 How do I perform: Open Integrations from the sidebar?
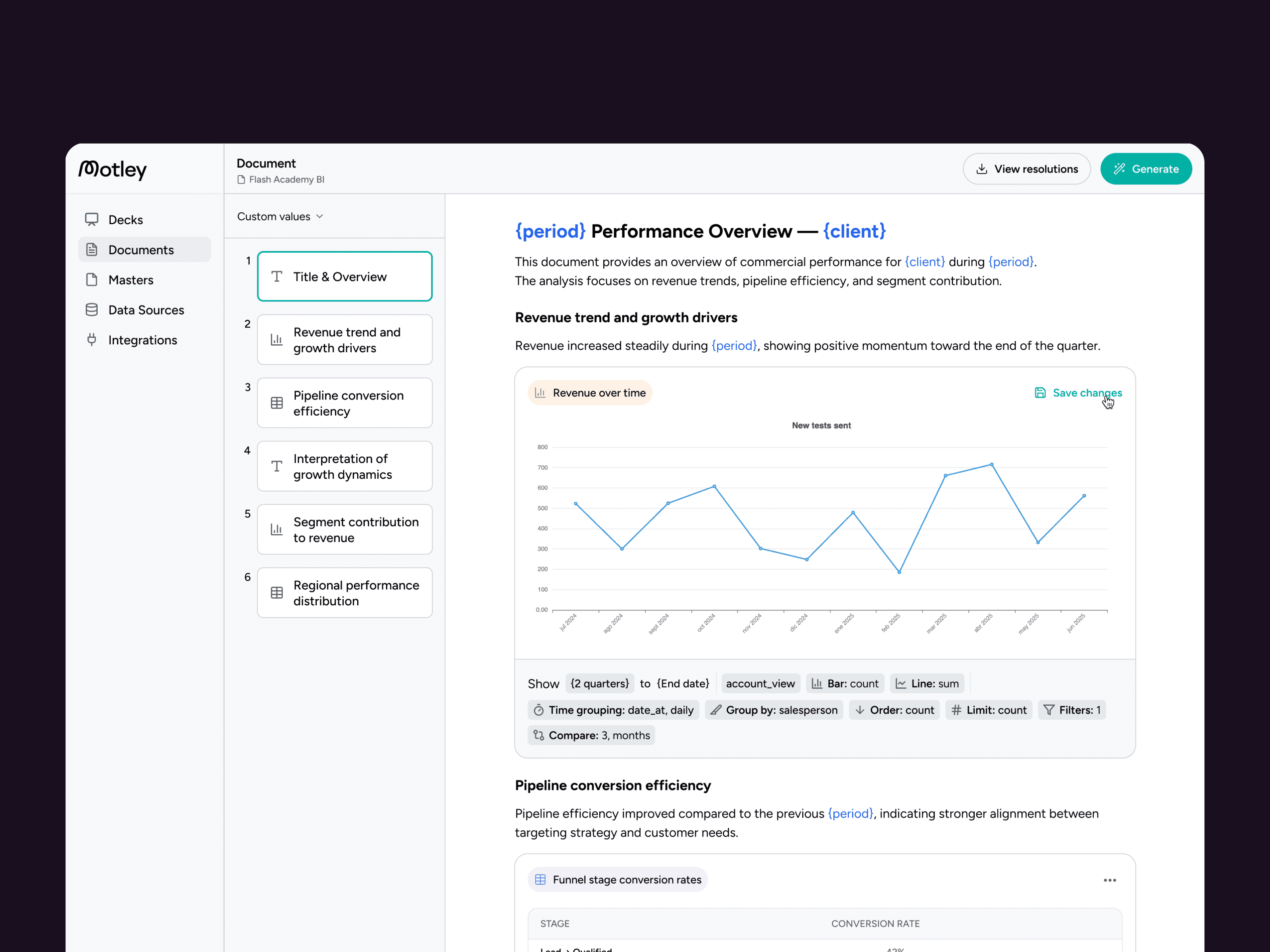[x=144, y=340]
